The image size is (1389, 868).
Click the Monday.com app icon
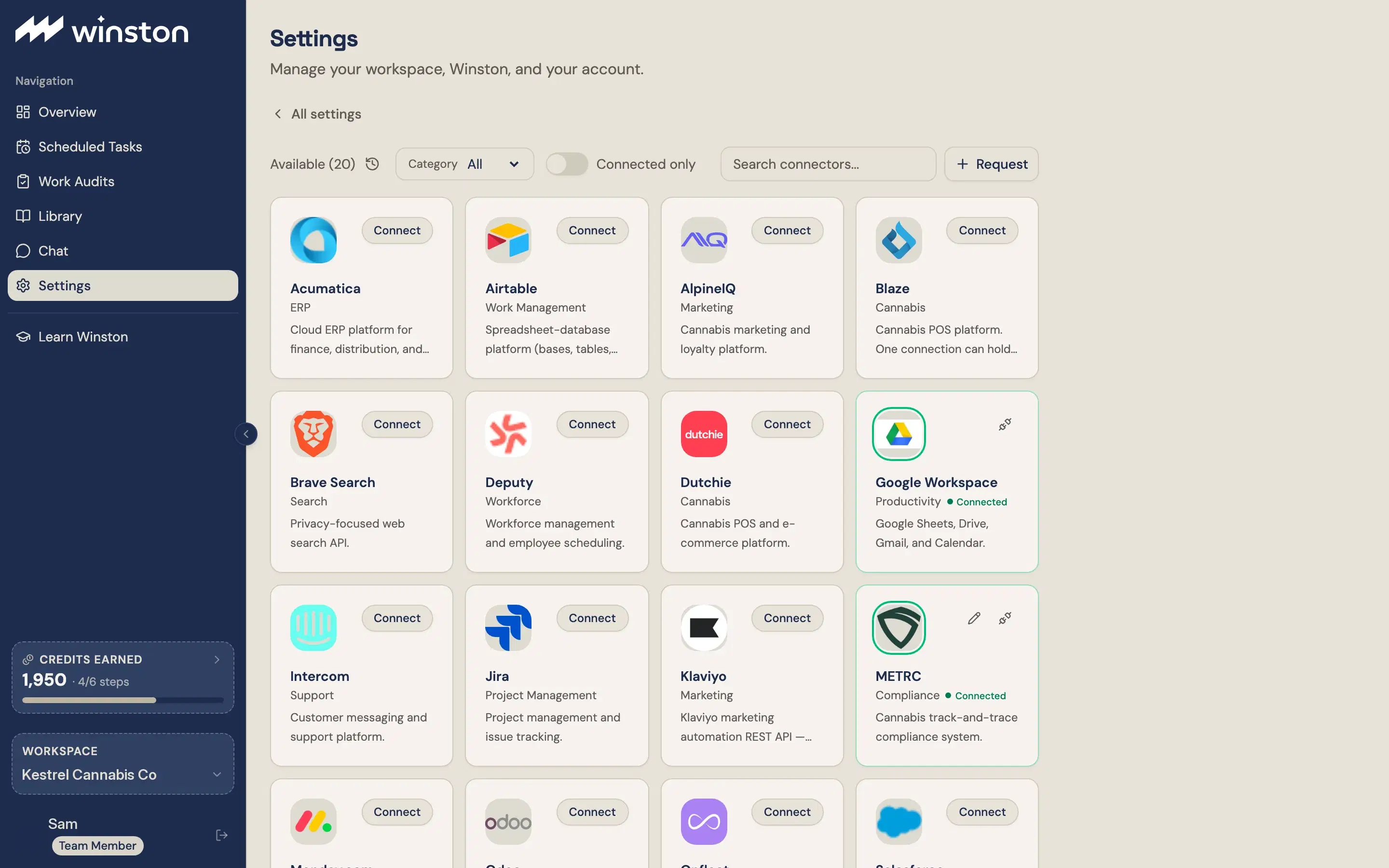(313, 822)
